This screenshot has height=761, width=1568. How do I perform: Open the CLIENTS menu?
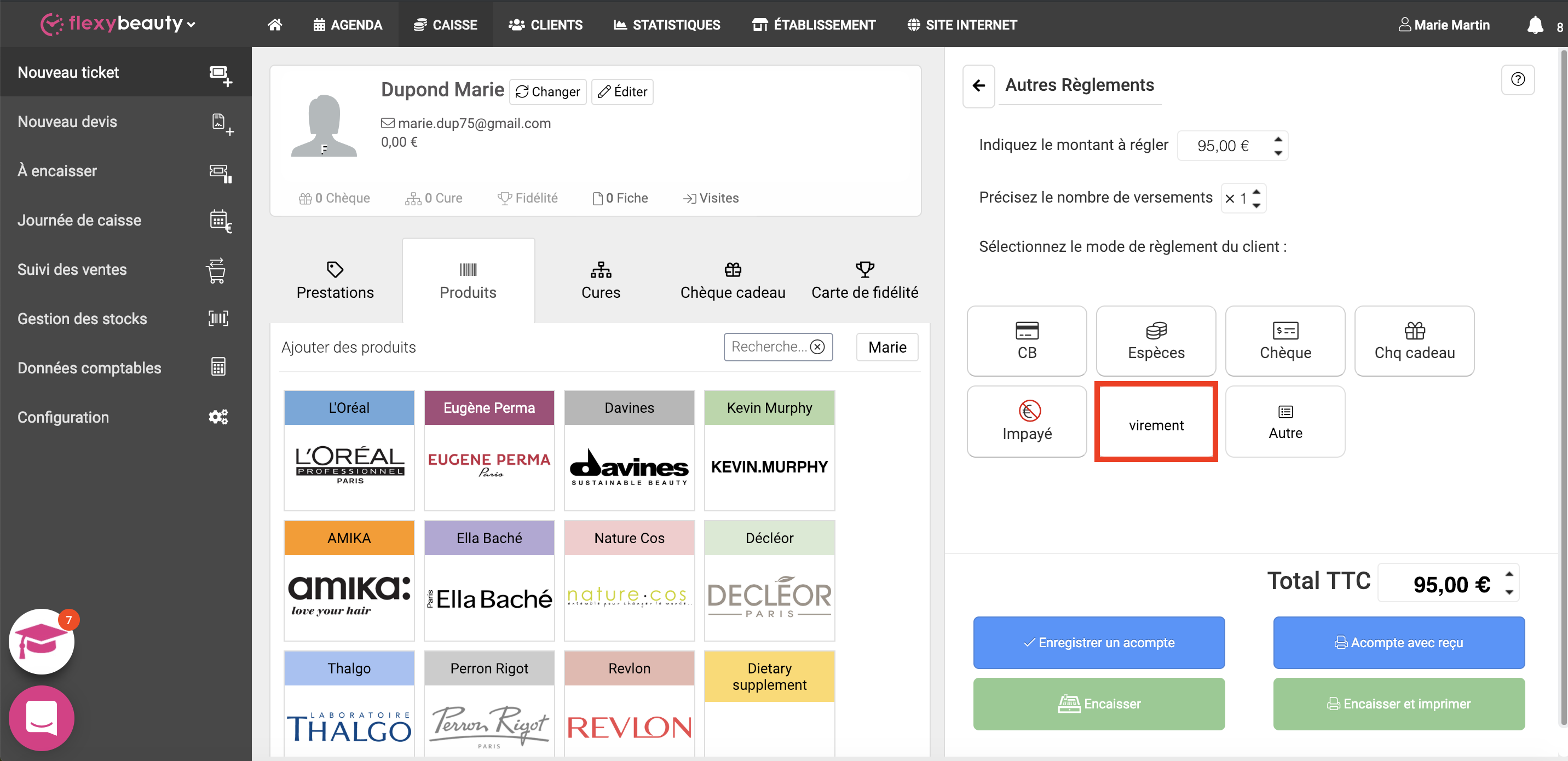pyautogui.click(x=545, y=25)
